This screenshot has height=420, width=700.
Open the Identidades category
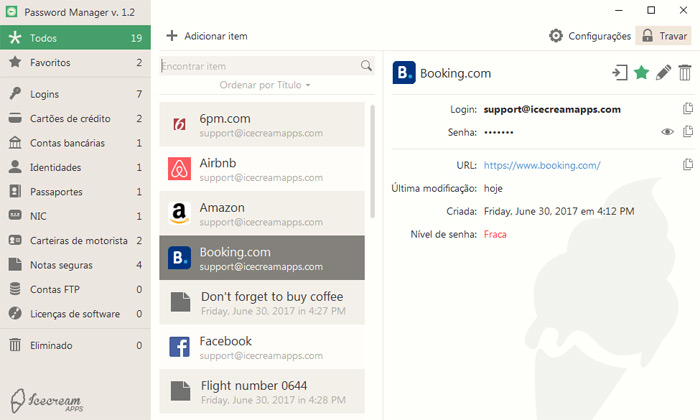coord(75,167)
